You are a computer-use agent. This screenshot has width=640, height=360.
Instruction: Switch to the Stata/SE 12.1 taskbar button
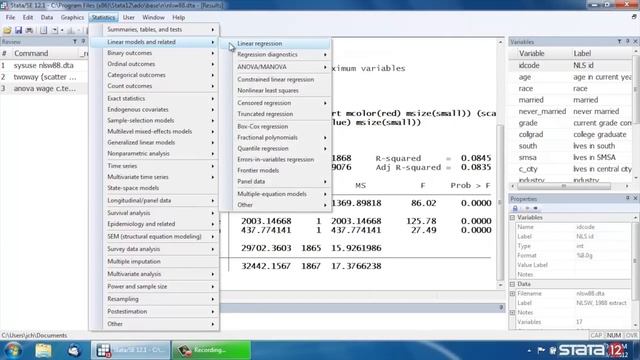130,350
